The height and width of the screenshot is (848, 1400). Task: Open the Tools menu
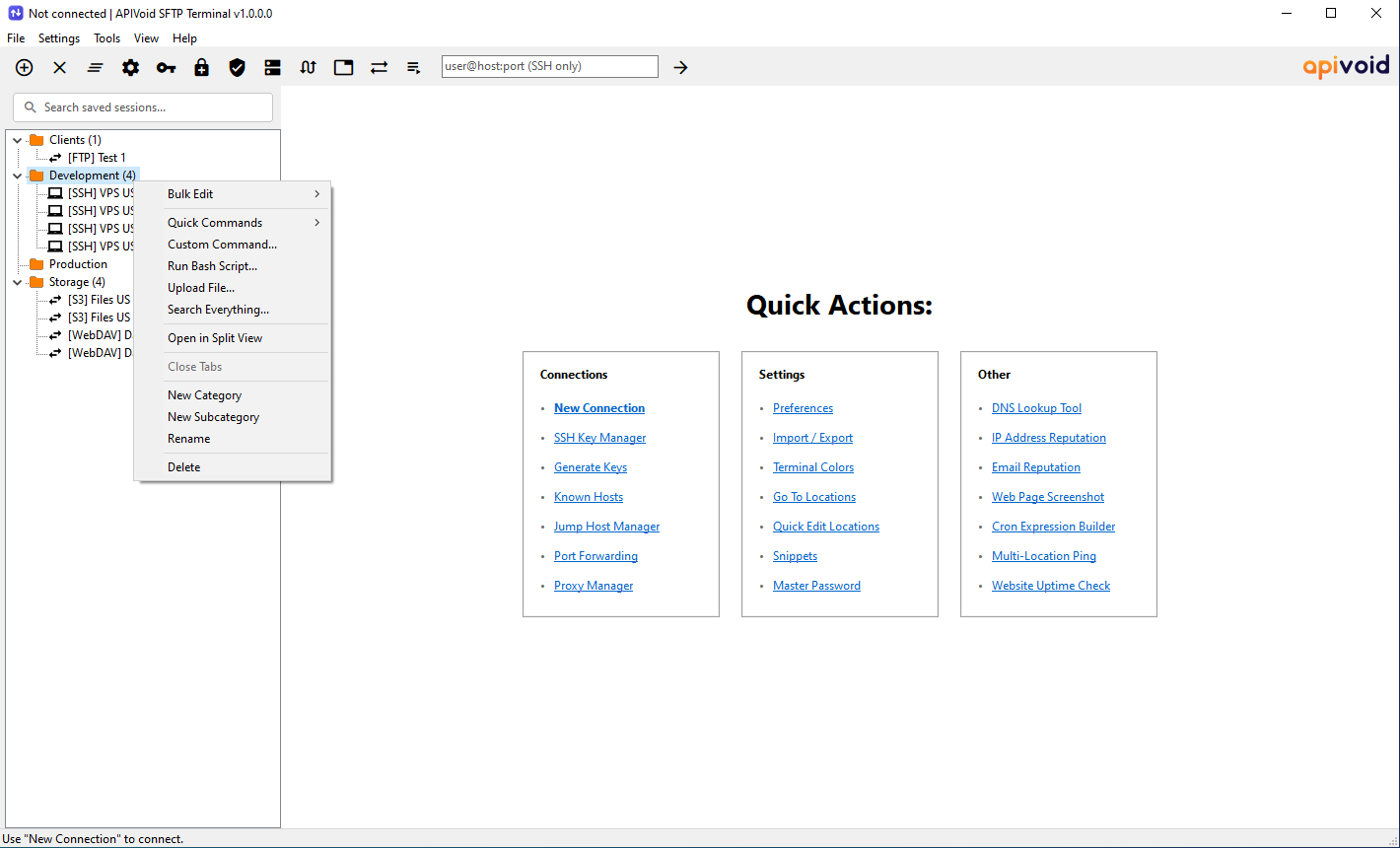tap(107, 38)
